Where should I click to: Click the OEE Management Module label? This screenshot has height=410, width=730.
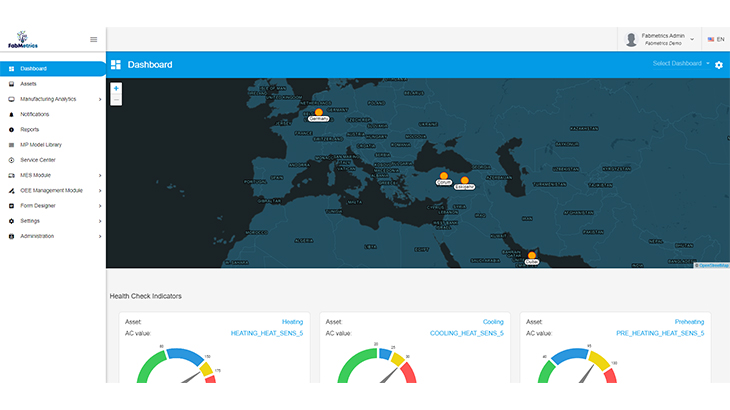51,191
